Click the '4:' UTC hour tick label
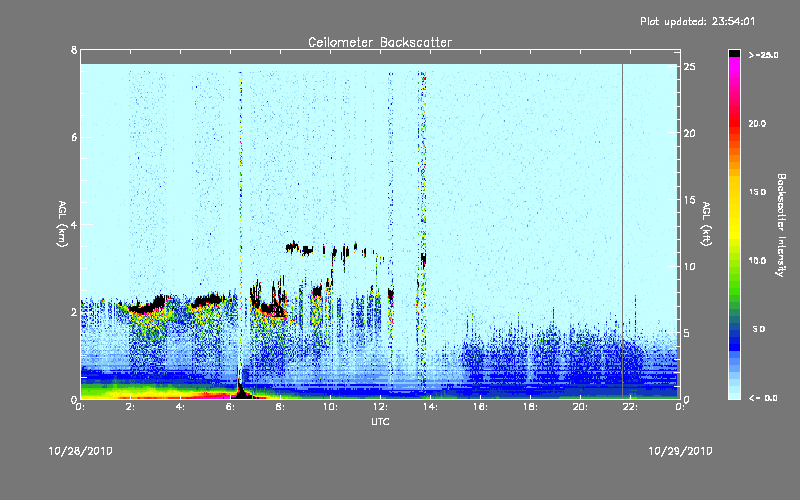This screenshot has height=500, width=800. pyautogui.click(x=180, y=407)
